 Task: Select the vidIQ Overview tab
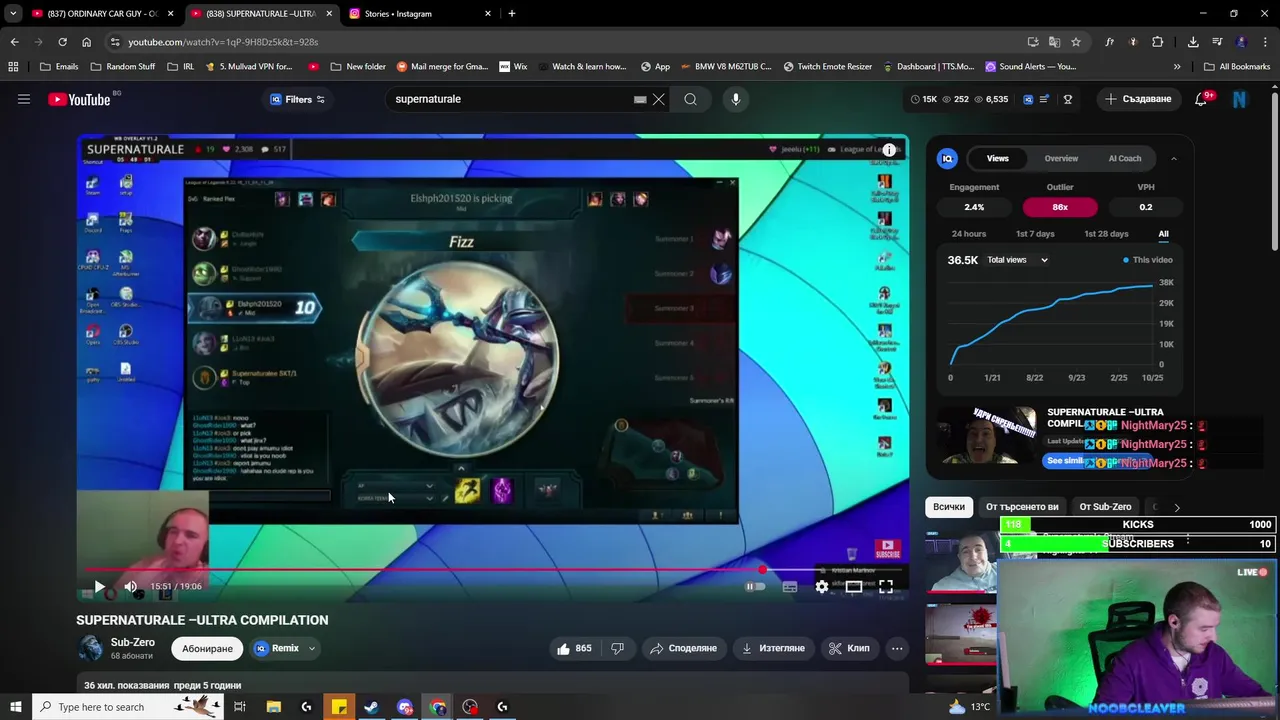1061,158
